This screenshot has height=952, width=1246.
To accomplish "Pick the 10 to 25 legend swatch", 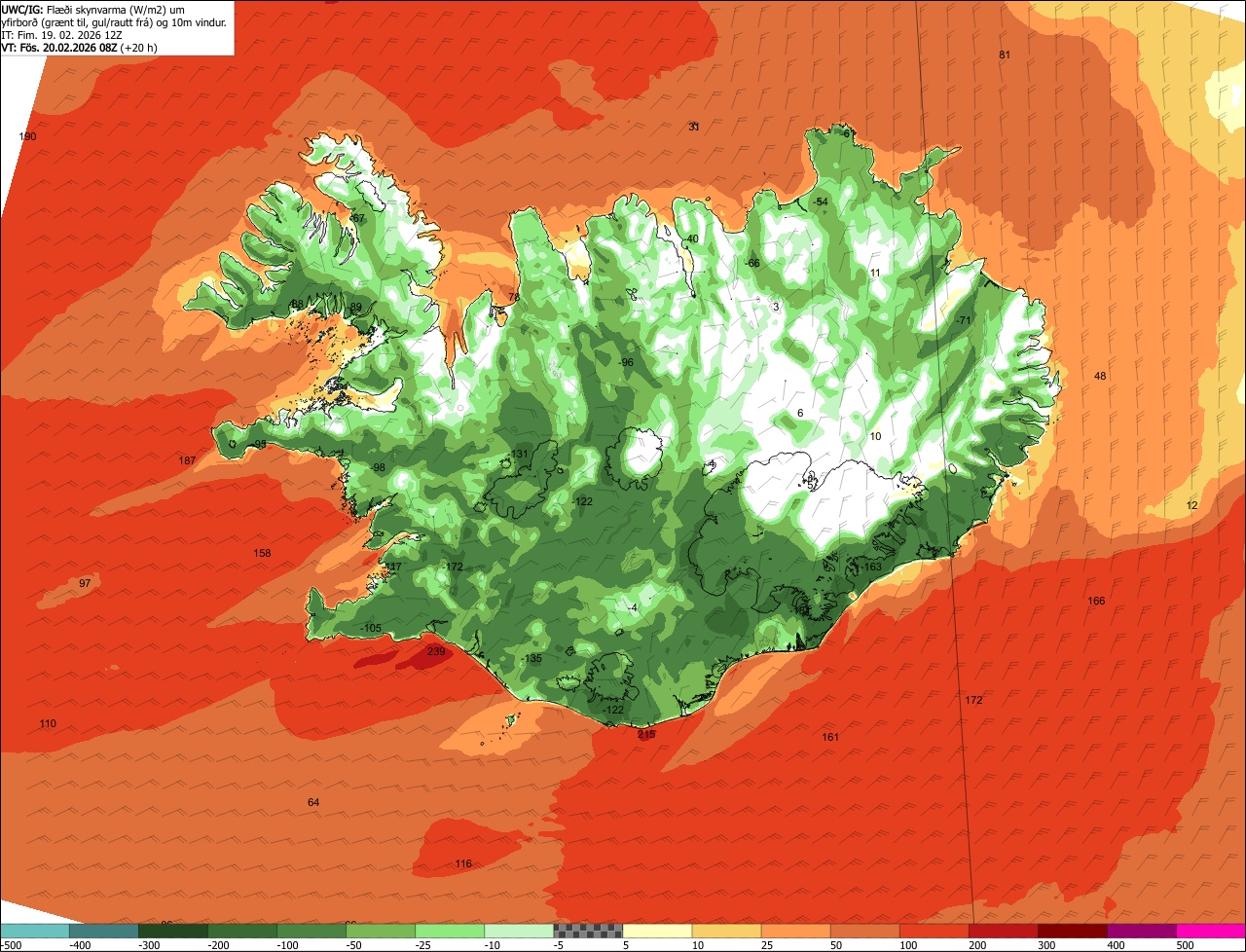I will pyautogui.click(x=726, y=931).
